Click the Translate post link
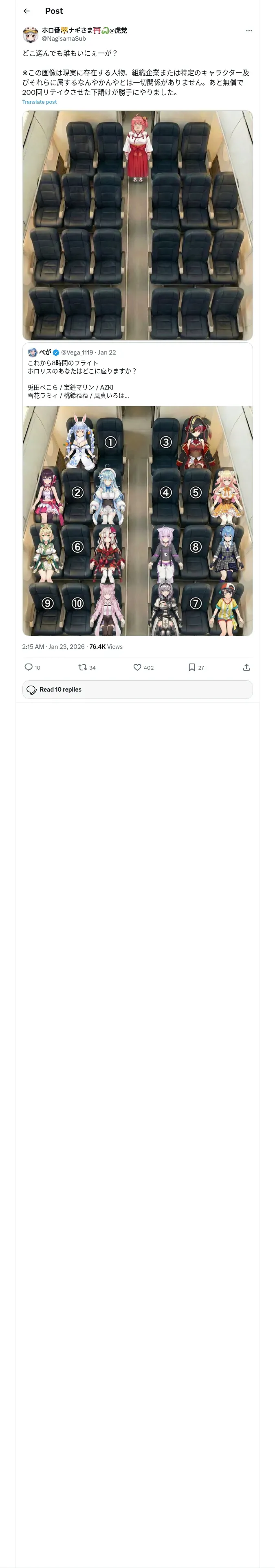This screenshot has width=275, height=1568. (x=40, y=102)
